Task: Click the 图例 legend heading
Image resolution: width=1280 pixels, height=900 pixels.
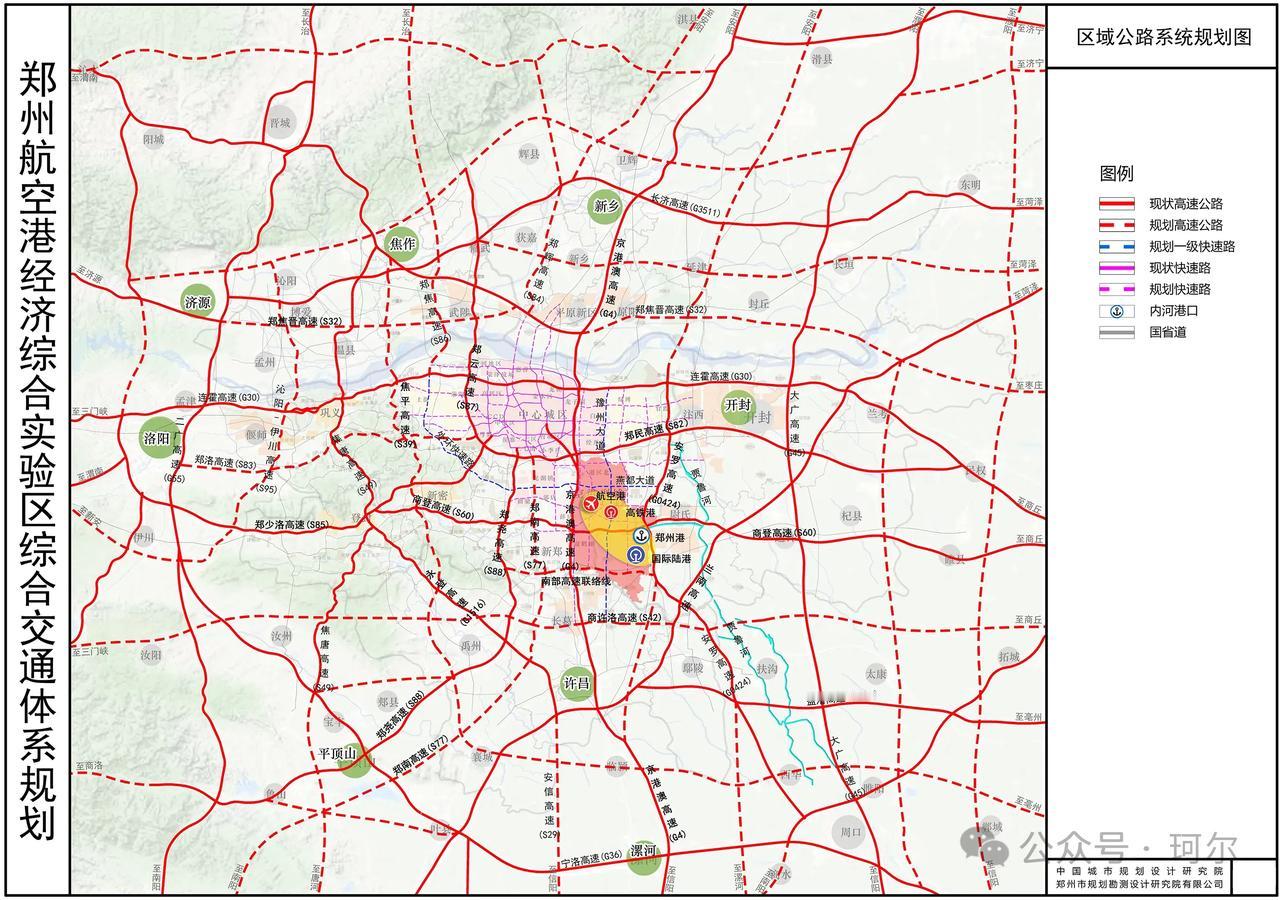Action: pyautogui.click(x=1117, y=174)
